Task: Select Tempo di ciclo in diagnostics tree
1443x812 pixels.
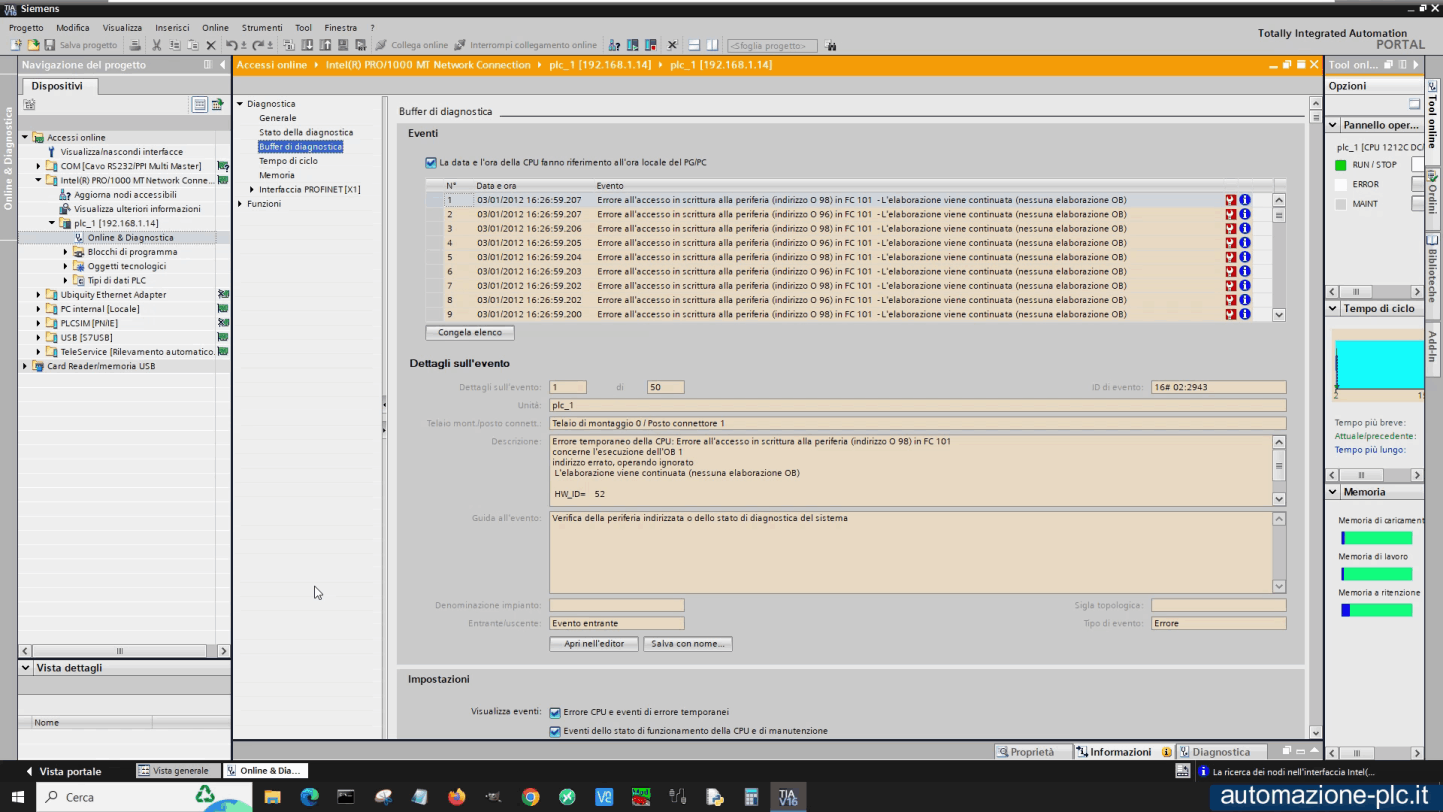Action: click(x=288, y=161)
